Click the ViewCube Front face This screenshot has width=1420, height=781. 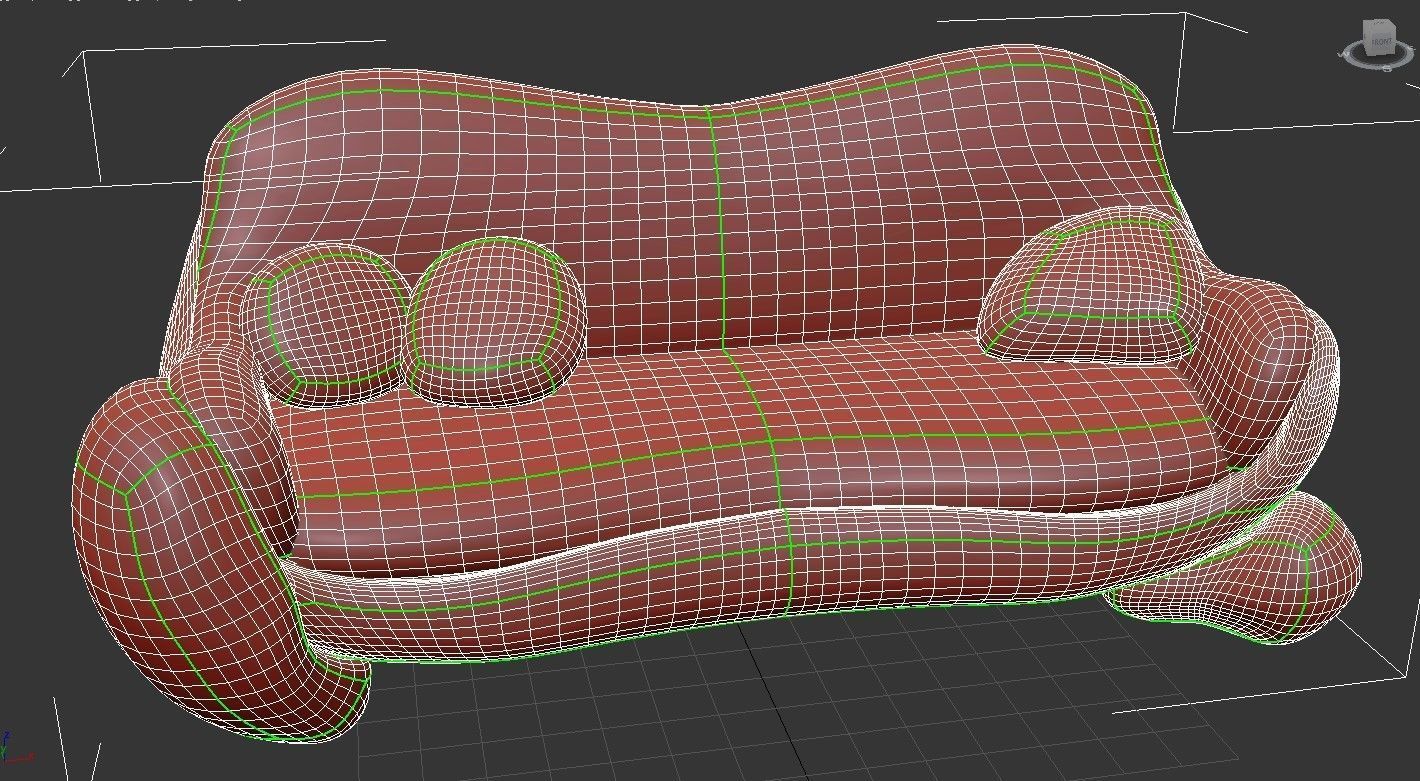[1381, 41]
